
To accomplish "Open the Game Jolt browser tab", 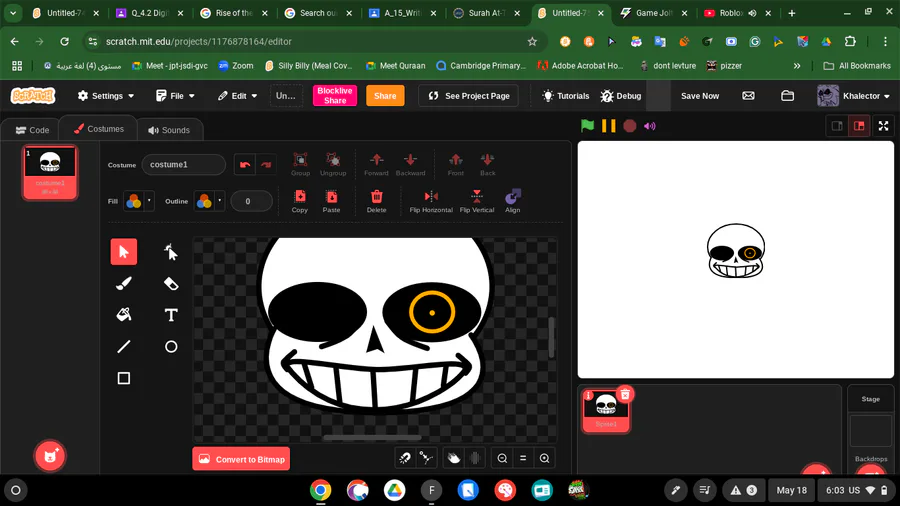I will pyautogui.click(x=654, y=13).
